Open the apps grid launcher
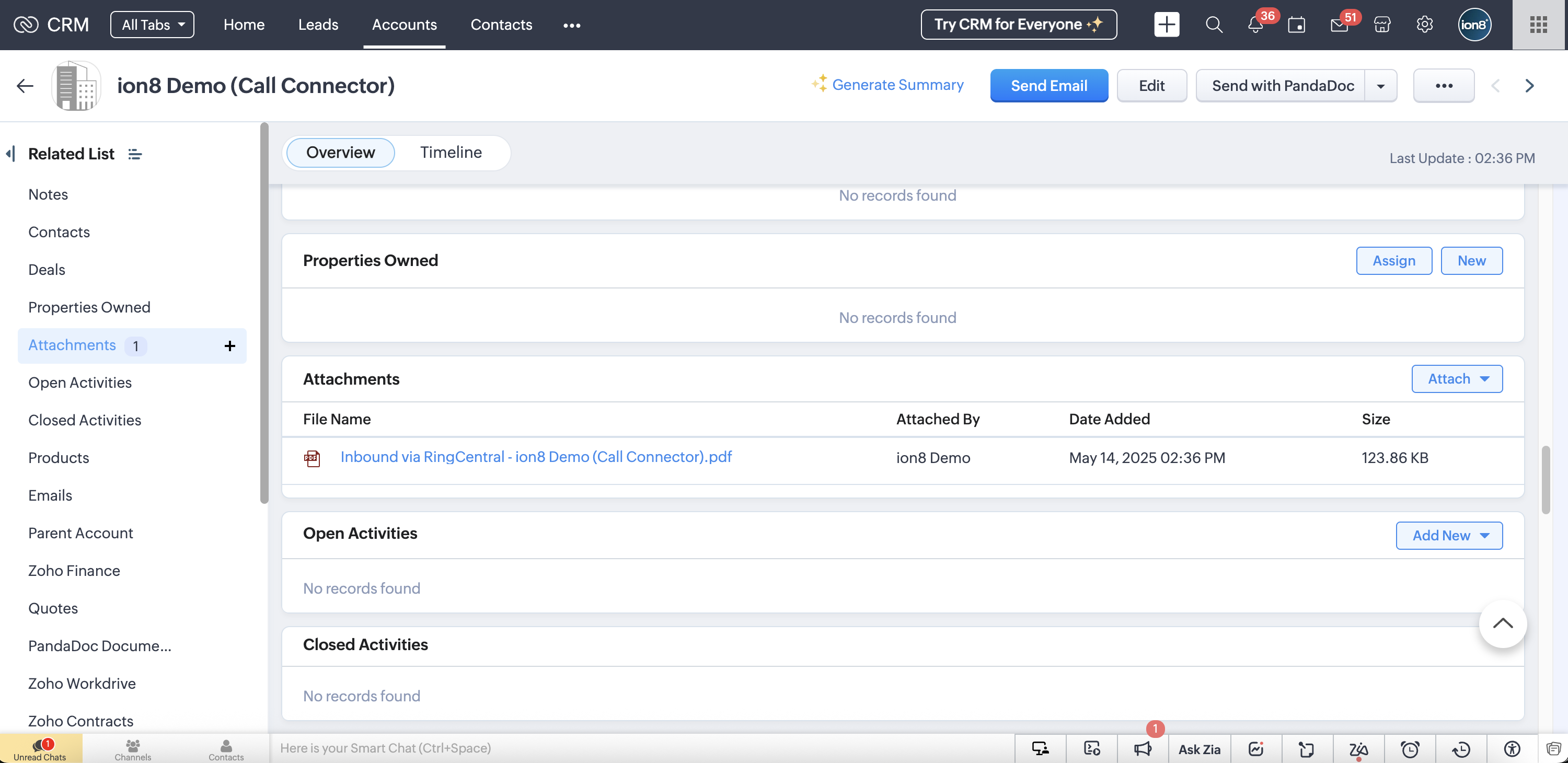 coord(1538,25)
